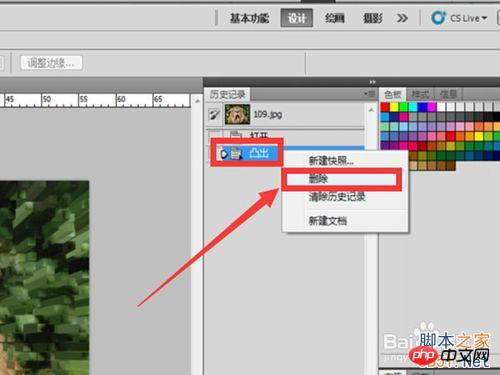
Task: Pick the magenta swatch in first row
Action: tap(432, 107)
